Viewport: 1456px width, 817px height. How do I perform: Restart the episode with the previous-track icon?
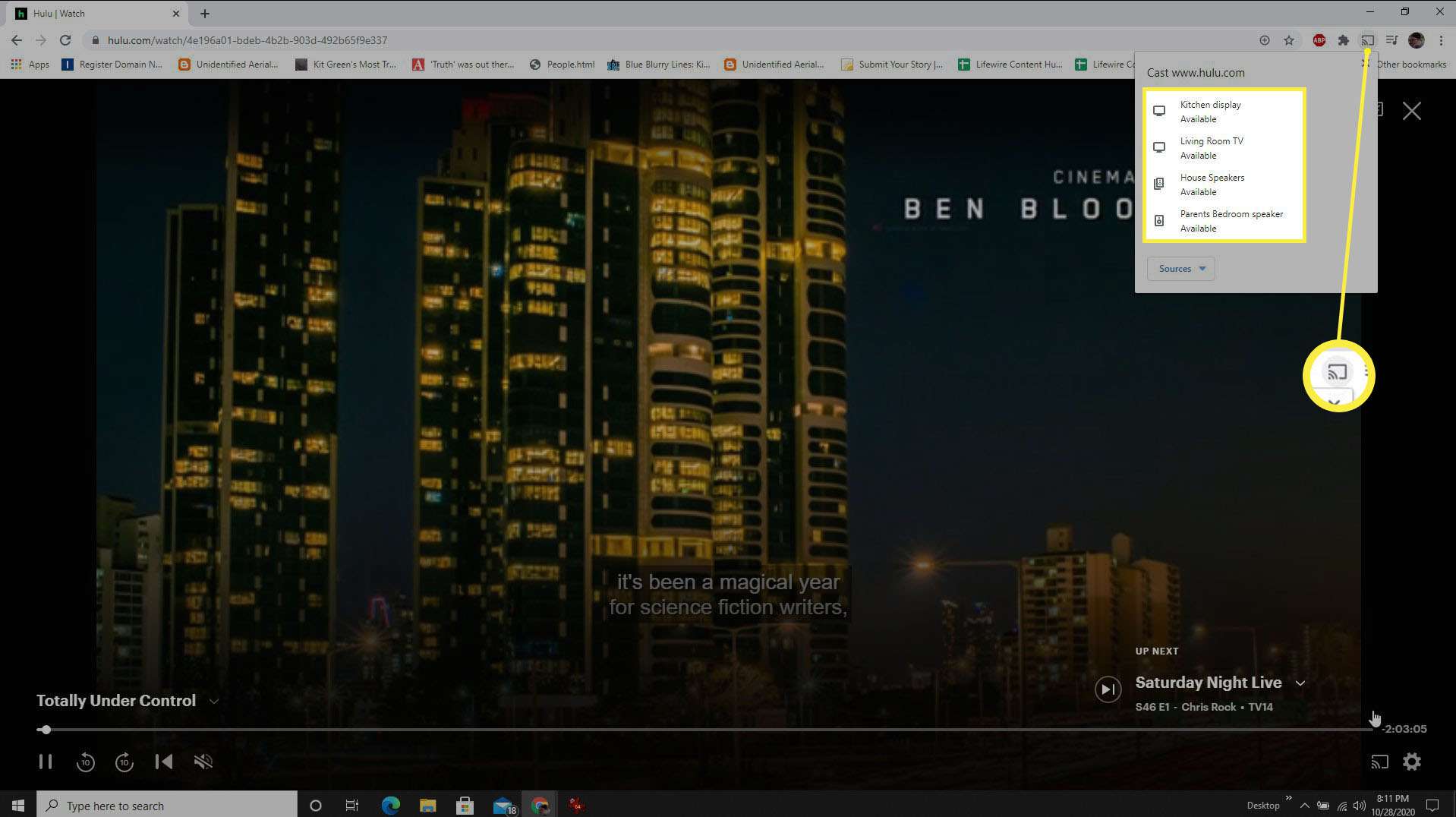[x=164, y=762]
